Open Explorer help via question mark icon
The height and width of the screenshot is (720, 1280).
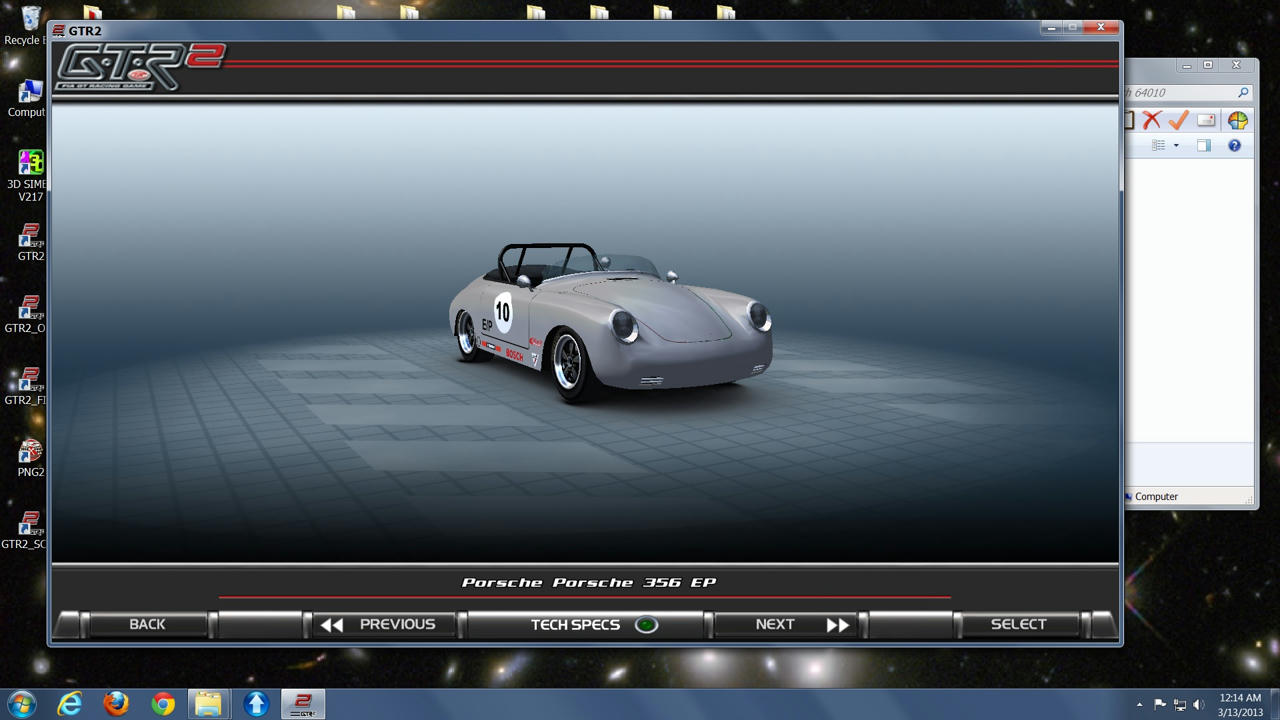pos(1234,146)
